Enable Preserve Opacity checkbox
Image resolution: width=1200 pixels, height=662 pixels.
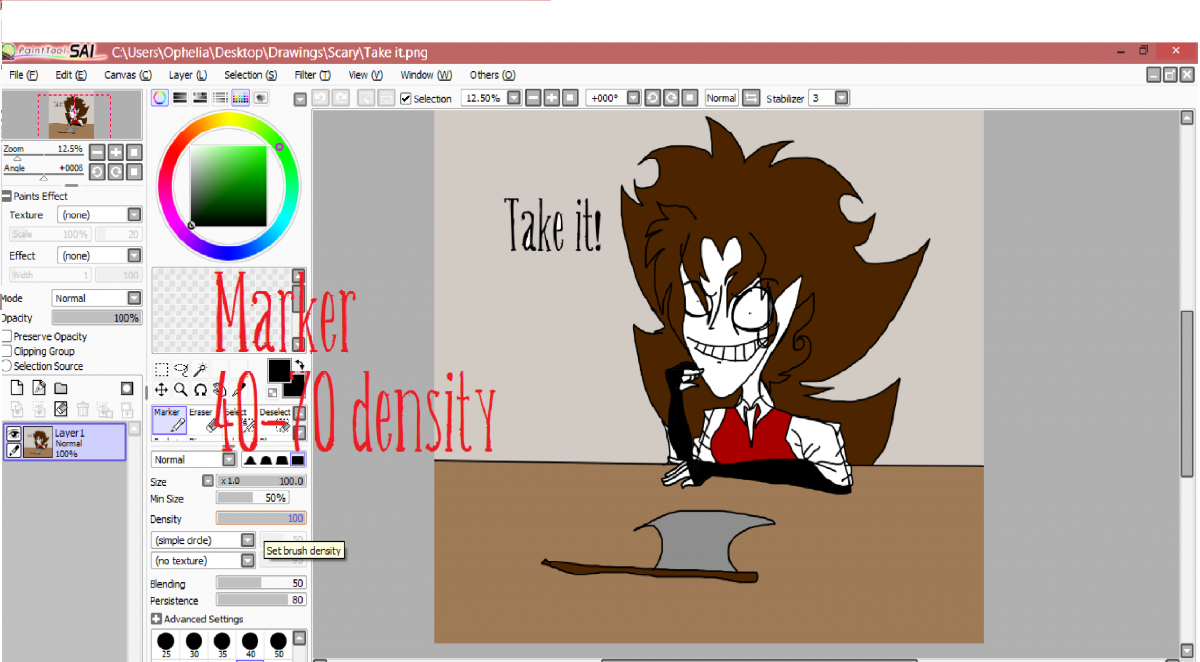(6, 337)
